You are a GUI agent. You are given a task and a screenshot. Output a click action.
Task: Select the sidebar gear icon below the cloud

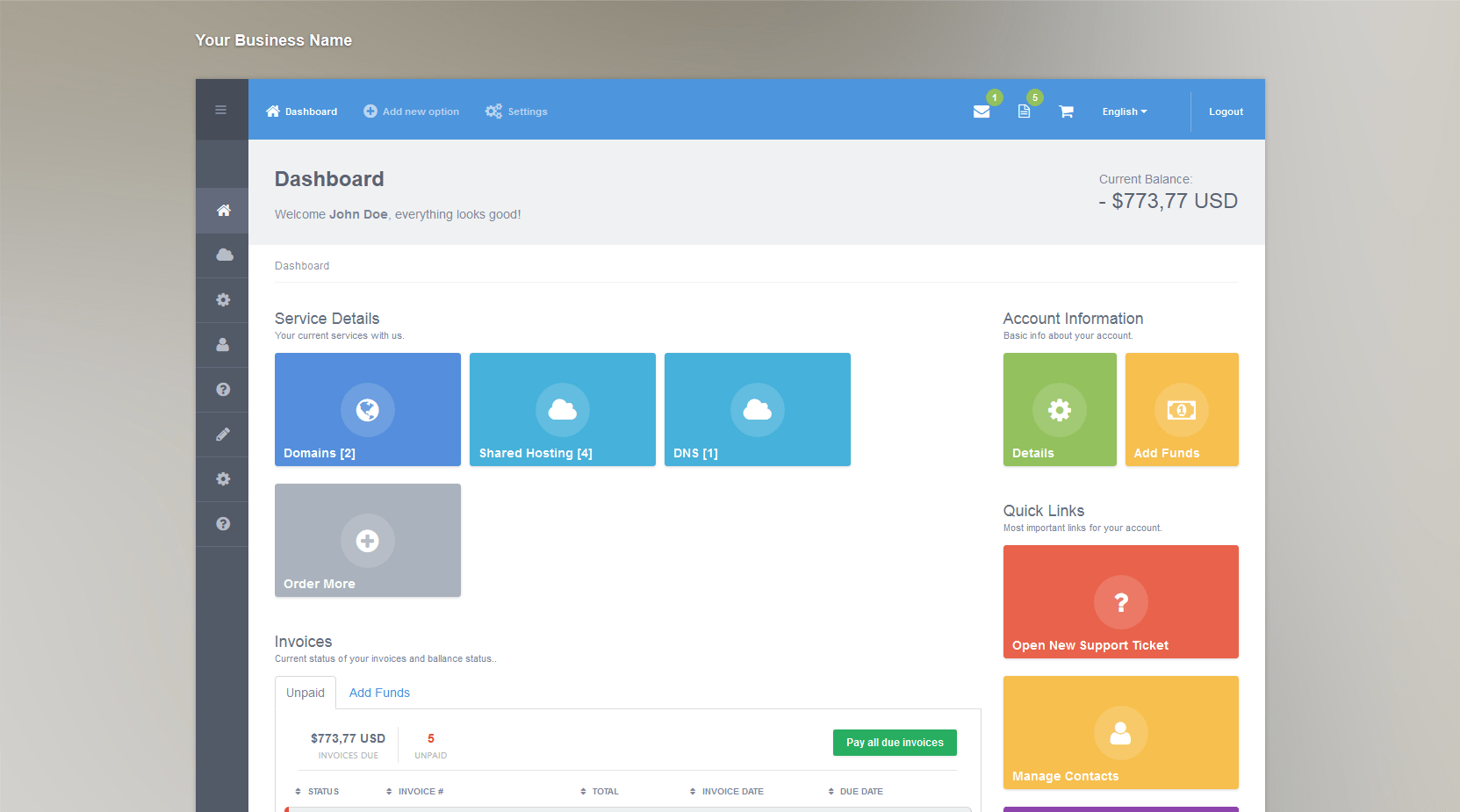(x=223, y=300)
